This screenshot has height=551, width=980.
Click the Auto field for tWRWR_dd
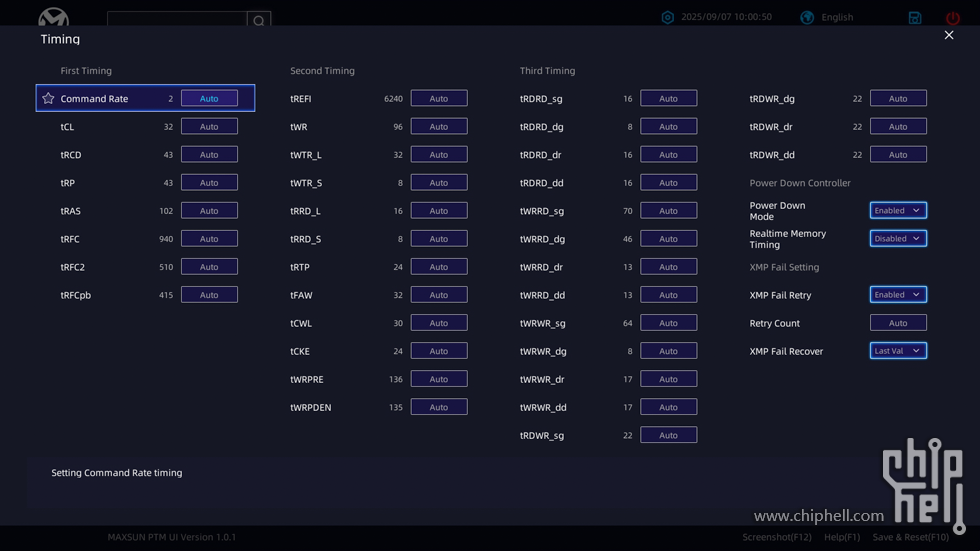click(x=669, y=407)
